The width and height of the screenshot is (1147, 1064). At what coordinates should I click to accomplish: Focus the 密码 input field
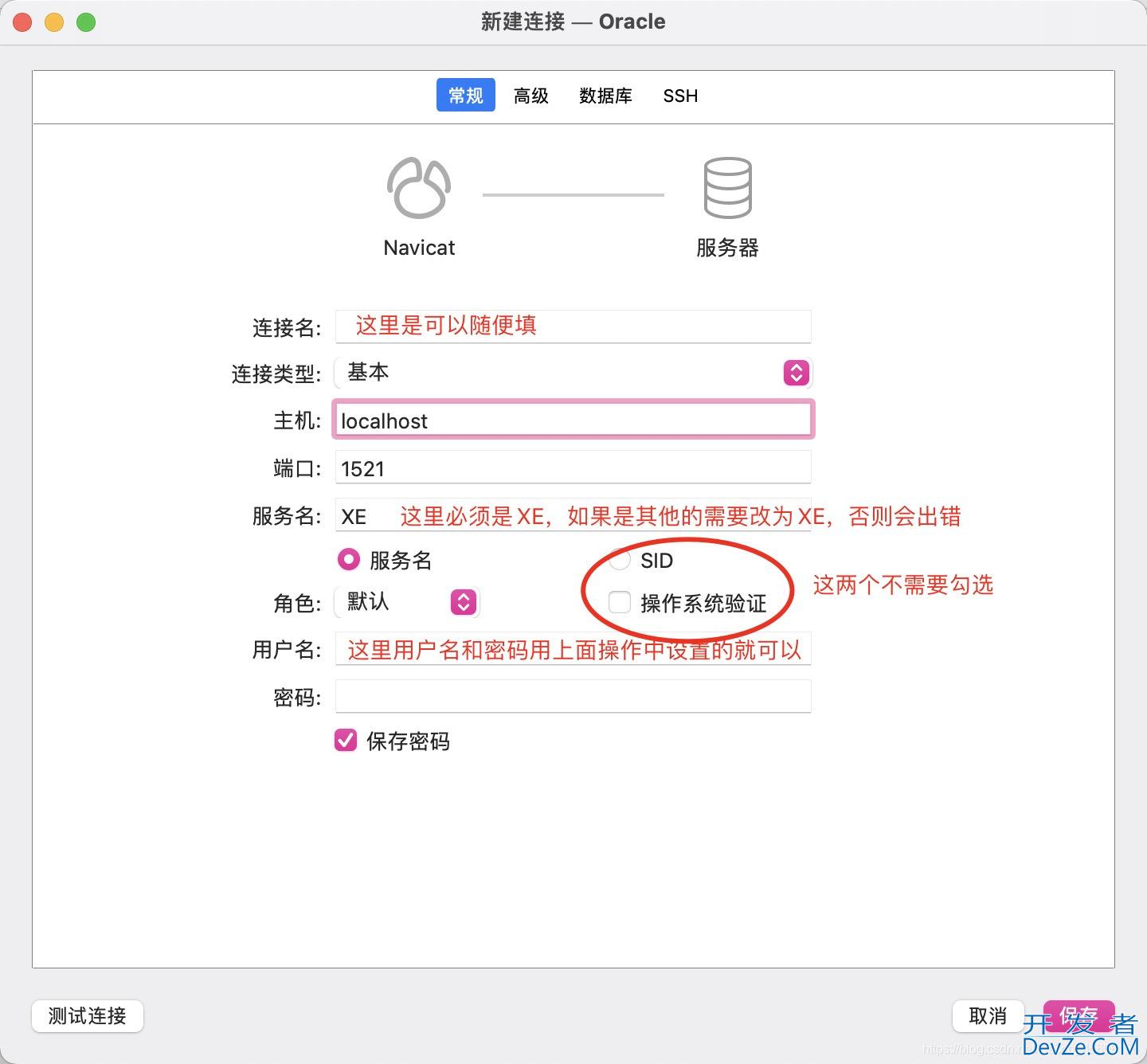coord(573,696)
